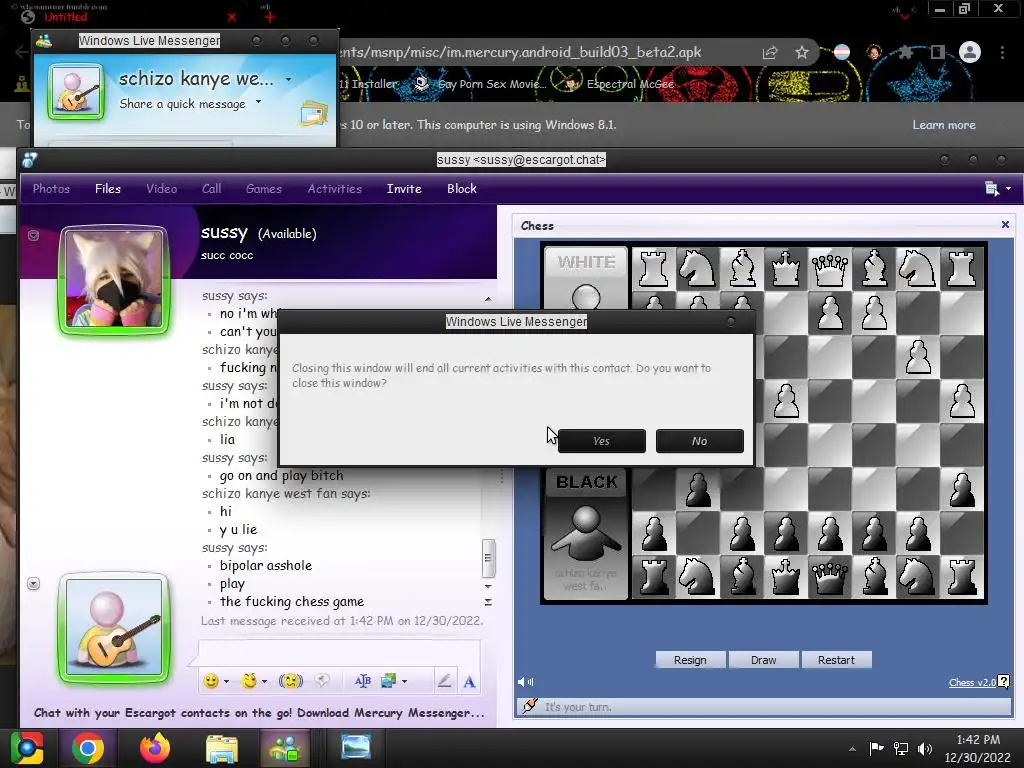Click the voice clip icon
The image size is (1024, 768).
321,680
